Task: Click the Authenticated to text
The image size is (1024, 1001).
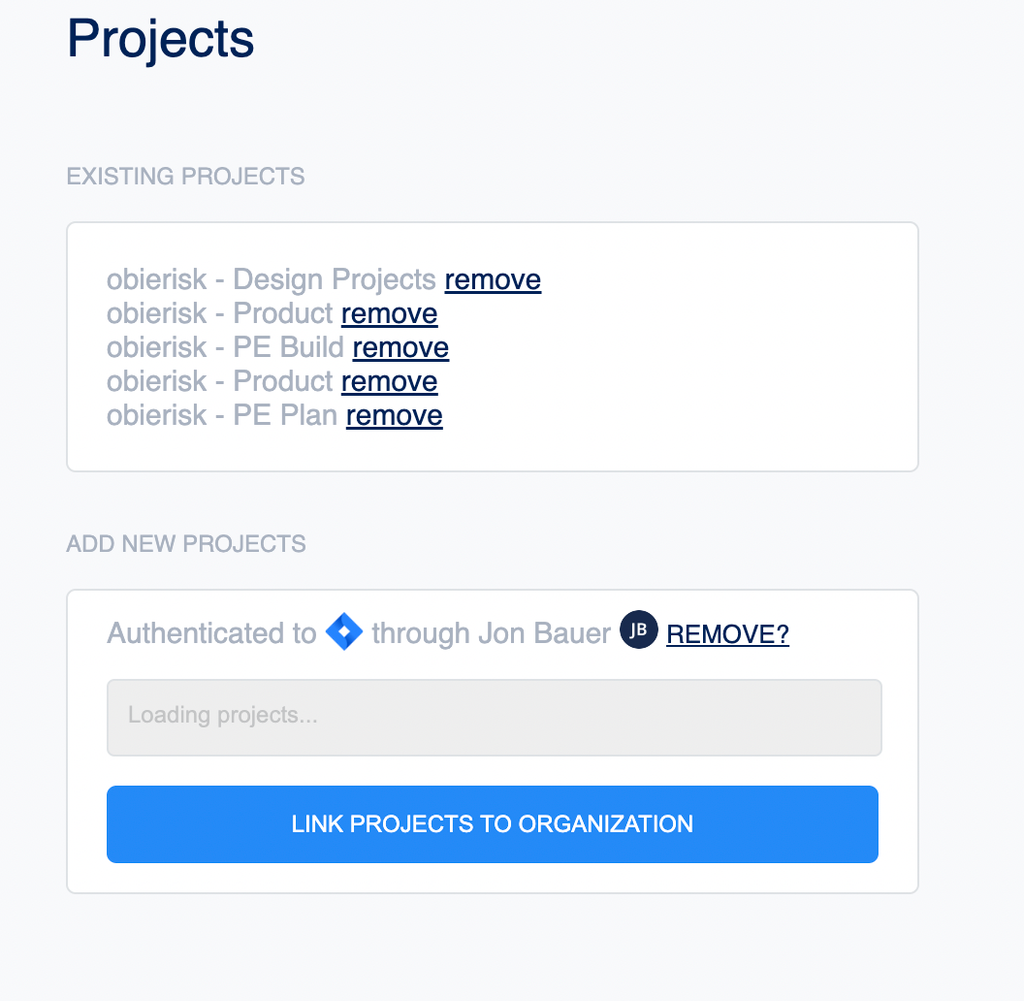Action: click(x=212, y=633)
